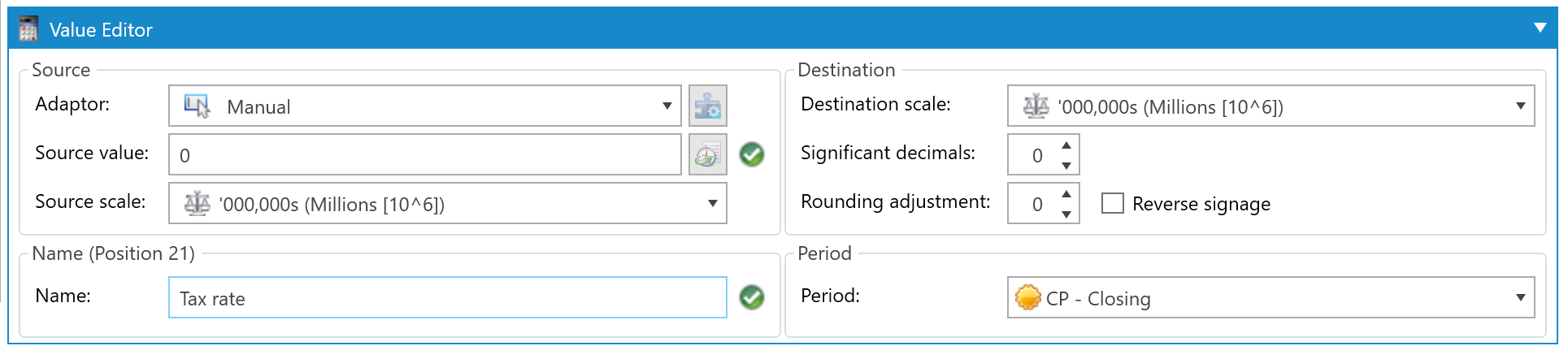
Task: Click green checkmark beside Source value
Action: click(752, 154)
